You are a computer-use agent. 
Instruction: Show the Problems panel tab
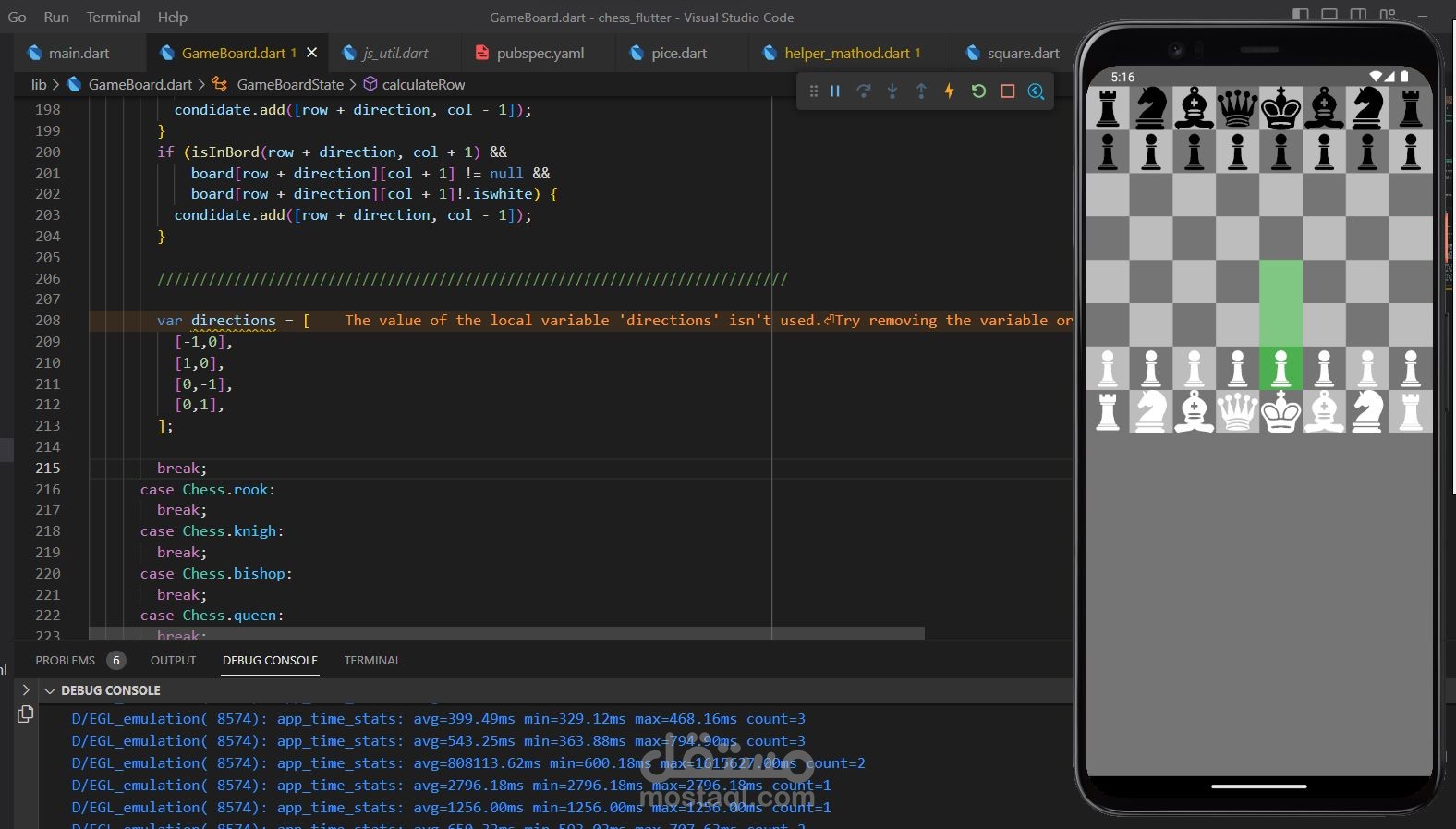[66, 660]
